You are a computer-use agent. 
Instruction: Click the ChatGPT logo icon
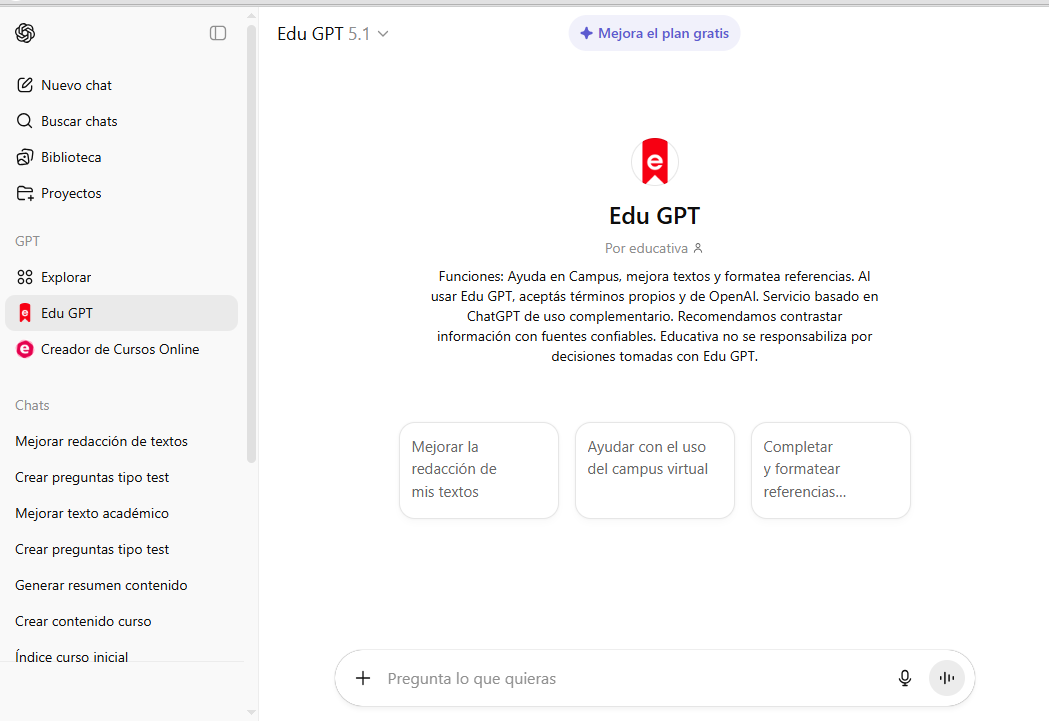pos(27,32)
